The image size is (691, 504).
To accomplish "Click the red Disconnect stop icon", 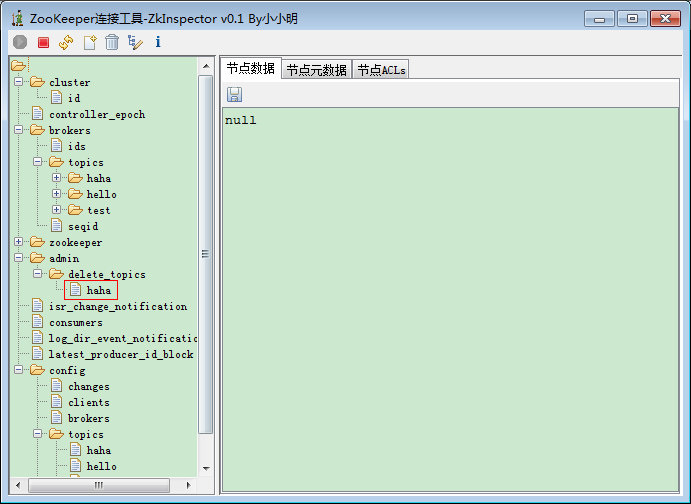I will point(43,42).
